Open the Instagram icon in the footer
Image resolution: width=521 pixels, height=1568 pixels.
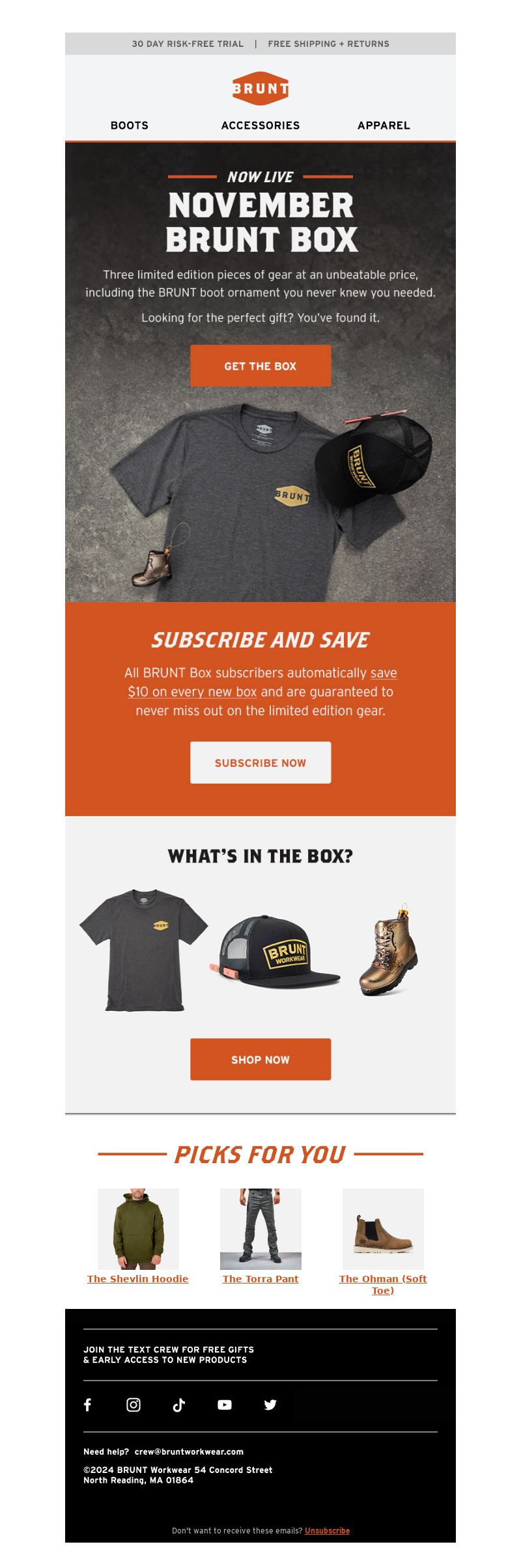click(x=134, y=1405)
